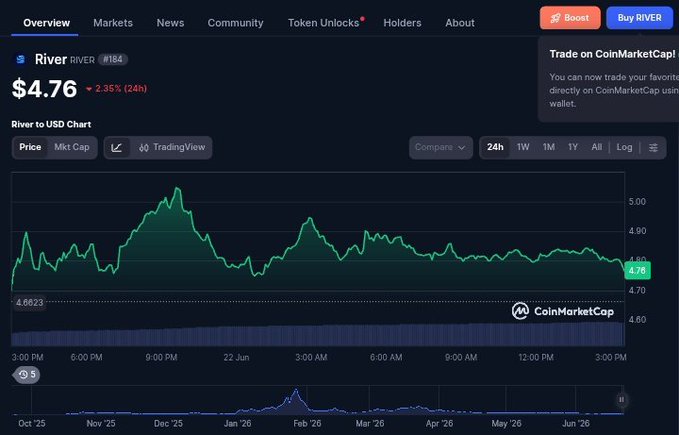Image resolution: width=679 pixels, height=435 pixels.
Task: Click the Trade on CoinMarketCap! popup heading
Action: pyautogui.click(x=612, y=54)
